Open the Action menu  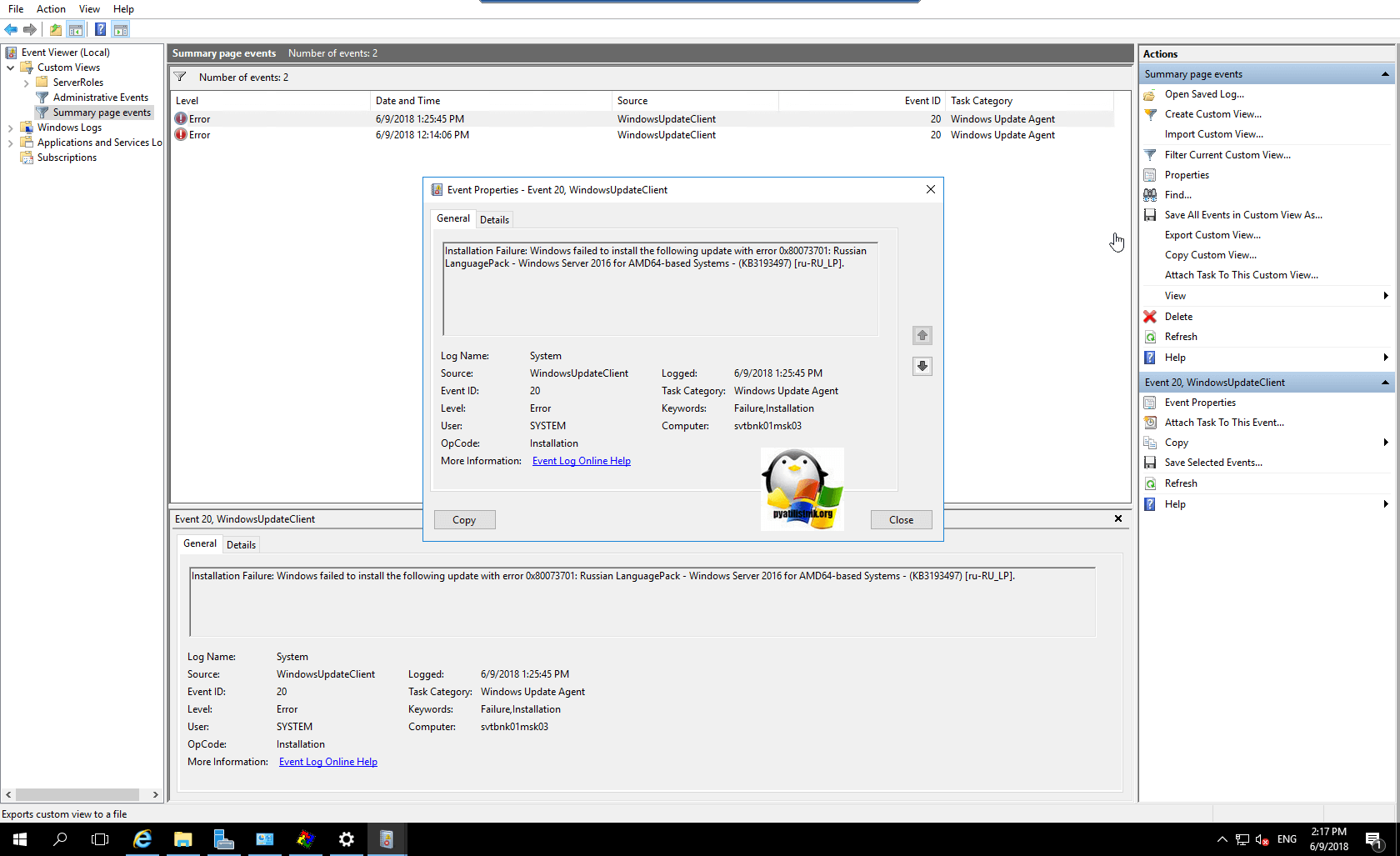(51, 9)
